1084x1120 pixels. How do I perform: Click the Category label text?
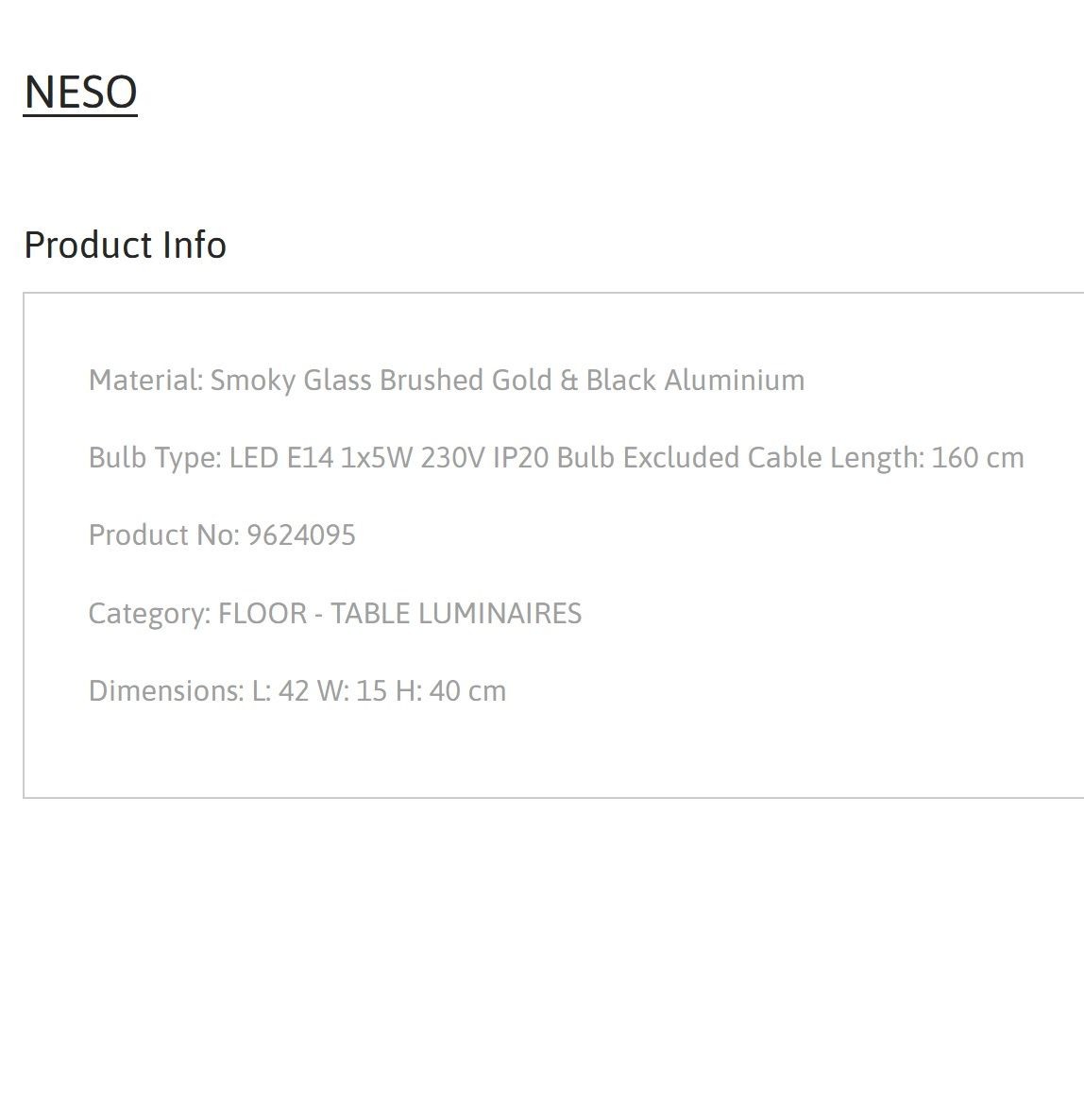coord(149,614)
